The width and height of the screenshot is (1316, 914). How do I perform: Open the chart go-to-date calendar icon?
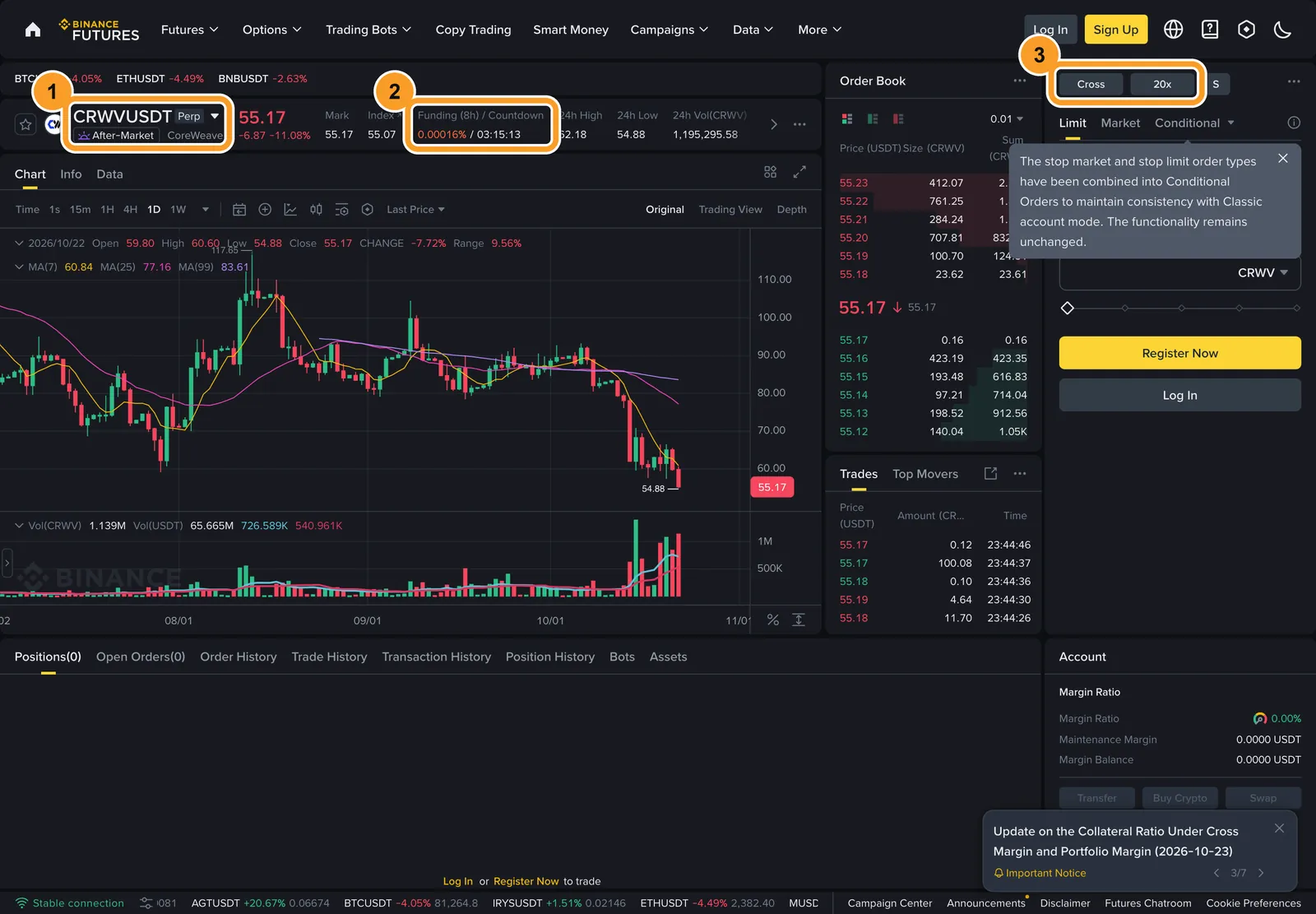coord(239,210)
